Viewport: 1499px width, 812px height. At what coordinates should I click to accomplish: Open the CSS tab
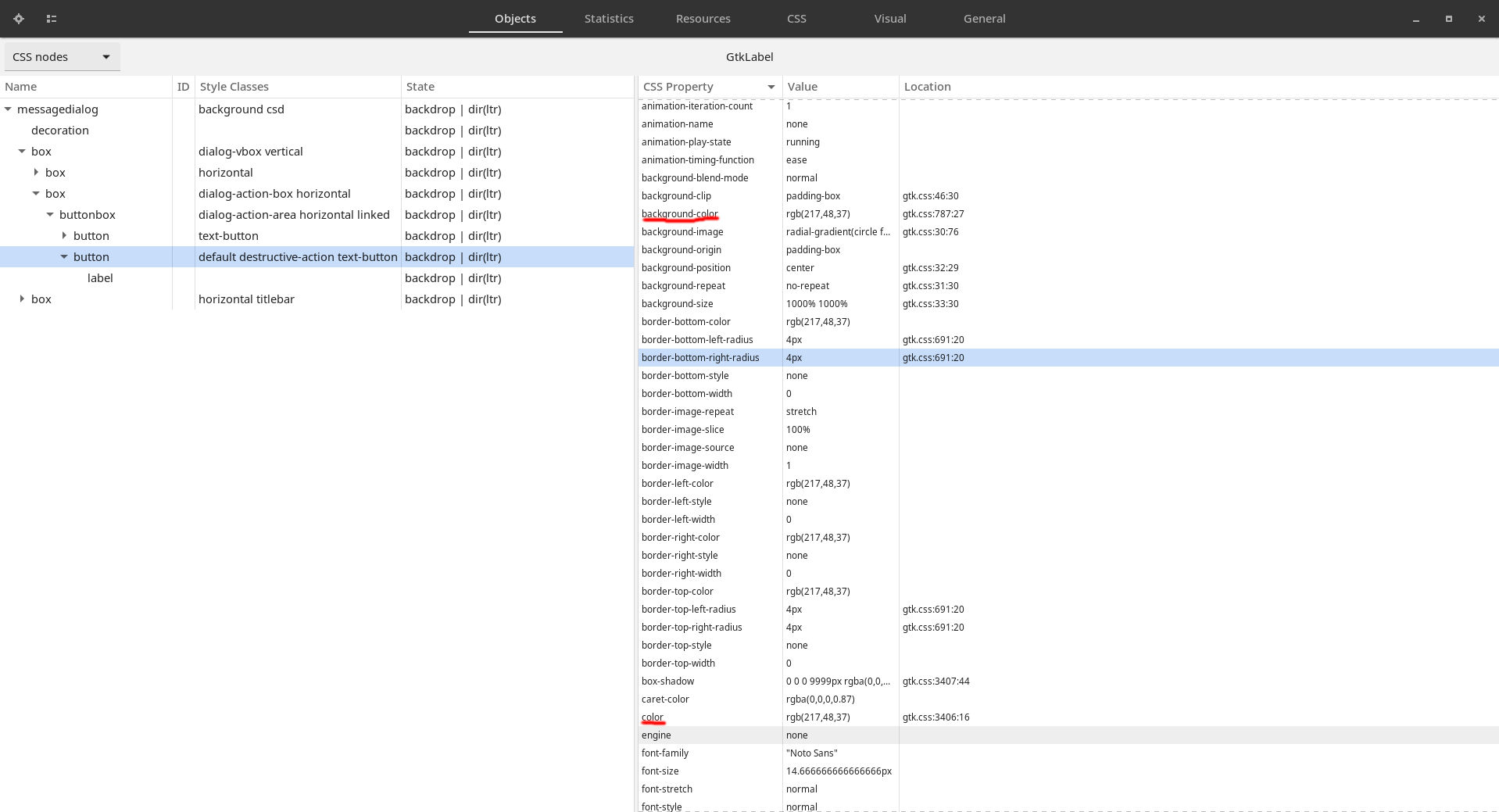pyautogui.click(x=796, y=19)
